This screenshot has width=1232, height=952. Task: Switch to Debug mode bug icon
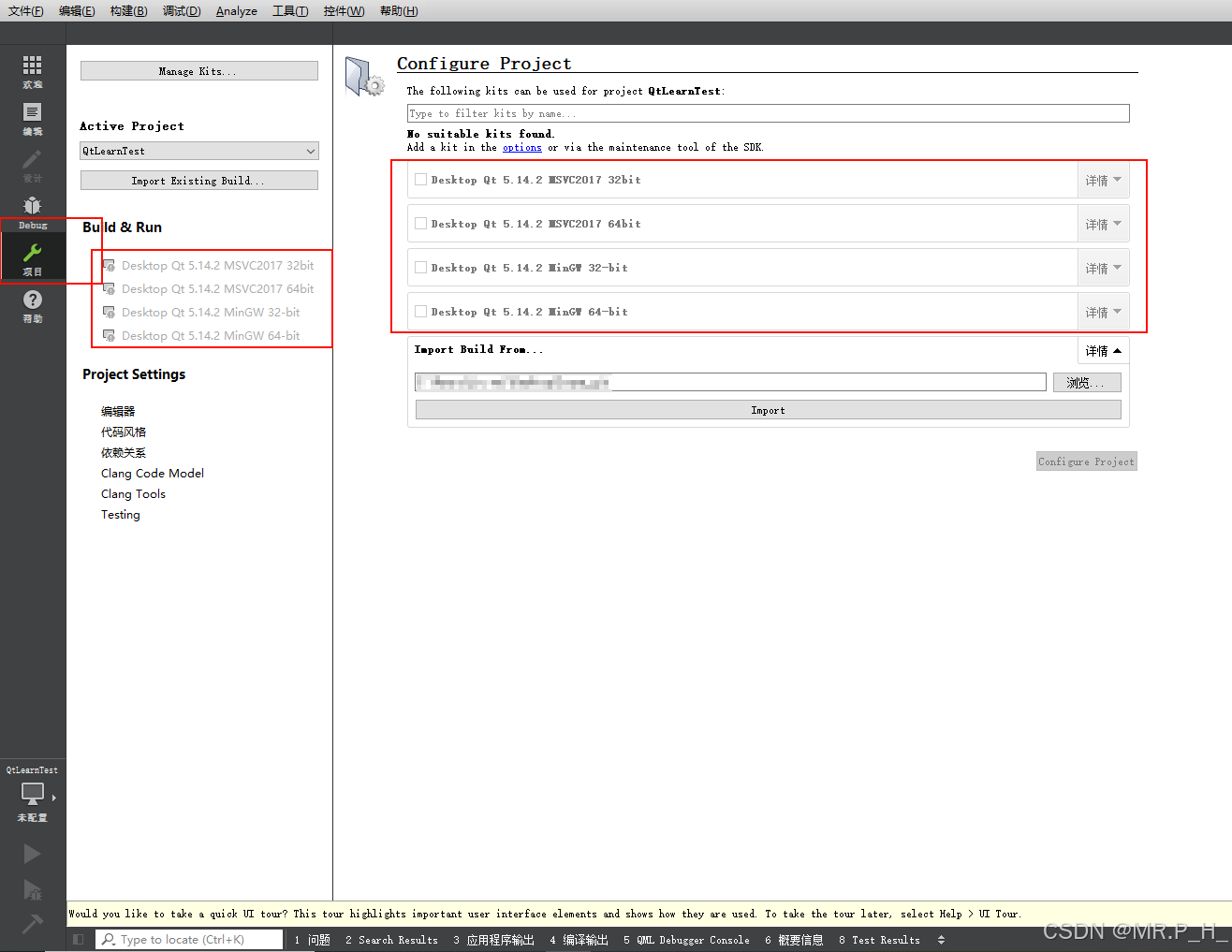pos(33,206)
